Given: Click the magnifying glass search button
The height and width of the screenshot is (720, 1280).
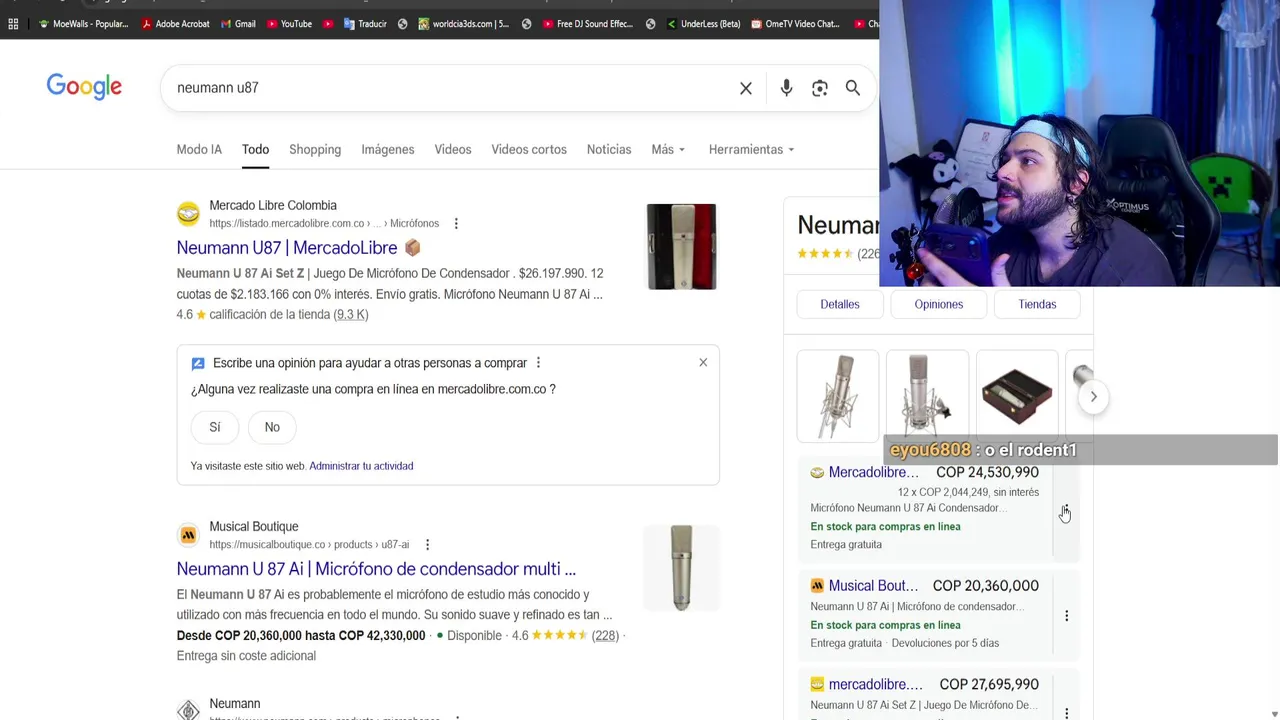Looking at the screenshot, I should pos(853,88).
